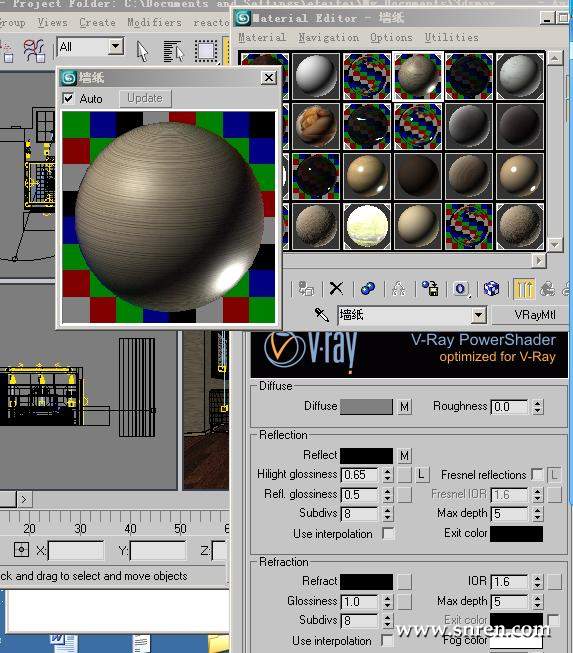
Task: Click Bind to Space Warp icon
Action: pos(34,51)
